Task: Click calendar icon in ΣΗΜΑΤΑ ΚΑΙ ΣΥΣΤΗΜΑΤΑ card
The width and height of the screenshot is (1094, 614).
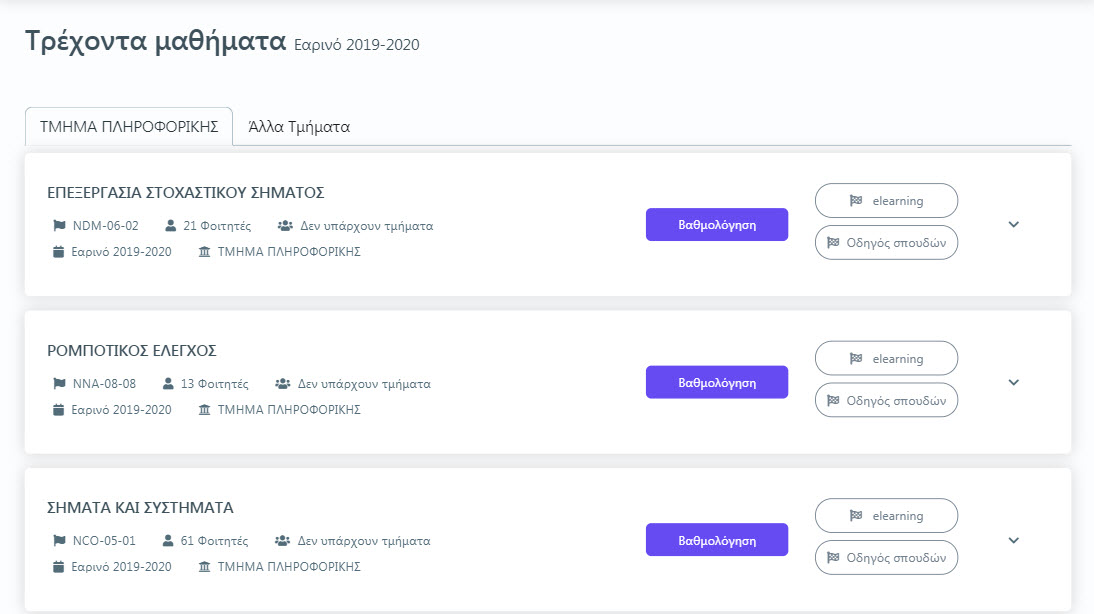Action: [x=59, y=567]
